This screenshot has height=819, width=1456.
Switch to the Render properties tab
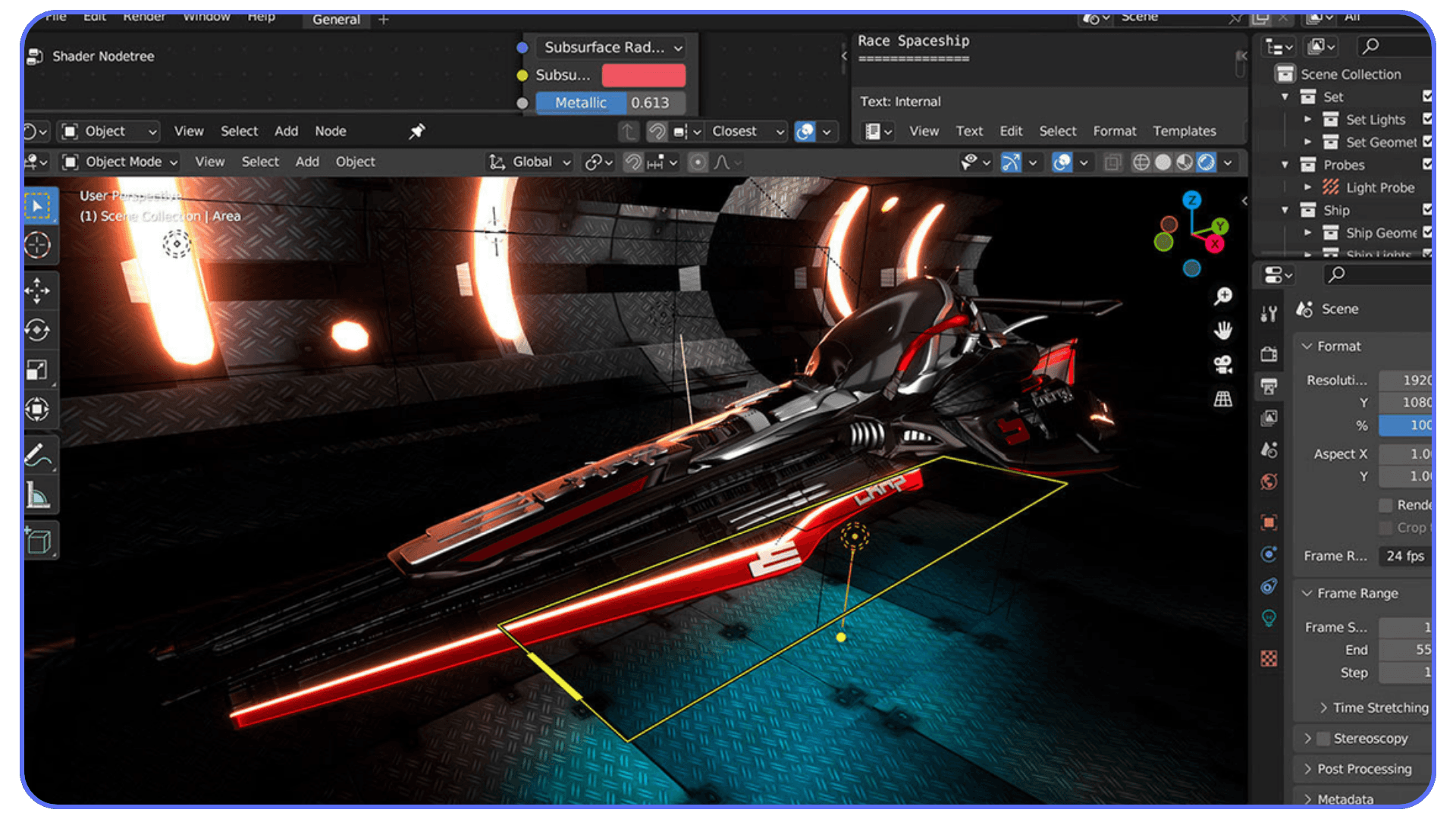[x=1269, y=354]
